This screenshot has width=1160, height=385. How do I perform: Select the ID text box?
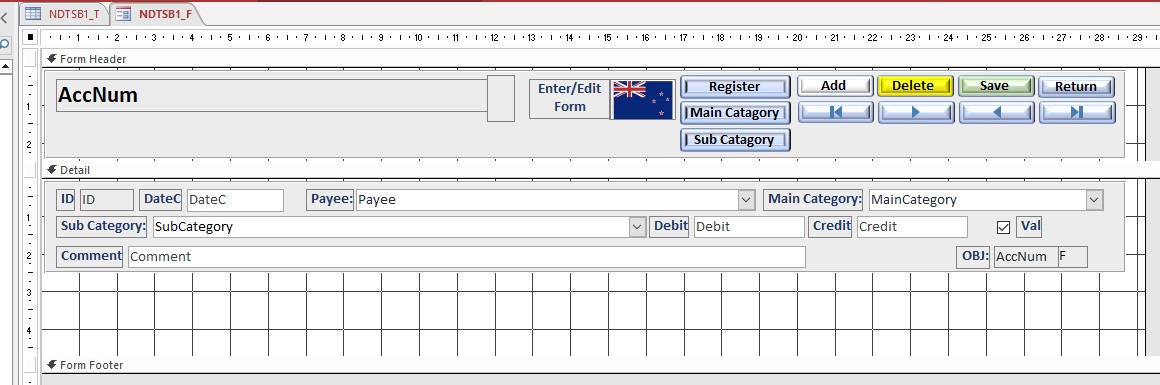click(107, 200)
